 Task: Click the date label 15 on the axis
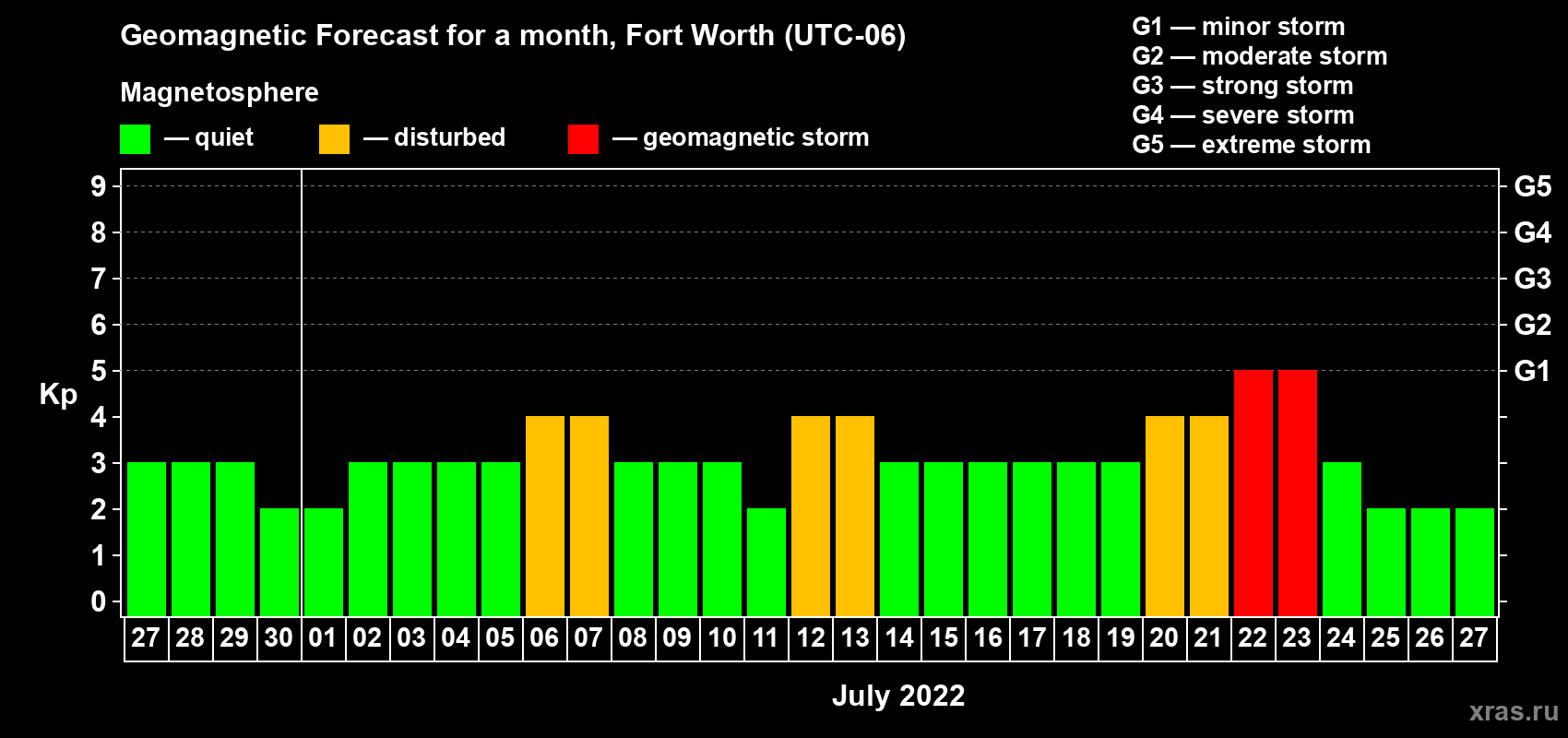click(x=943, y=638)
